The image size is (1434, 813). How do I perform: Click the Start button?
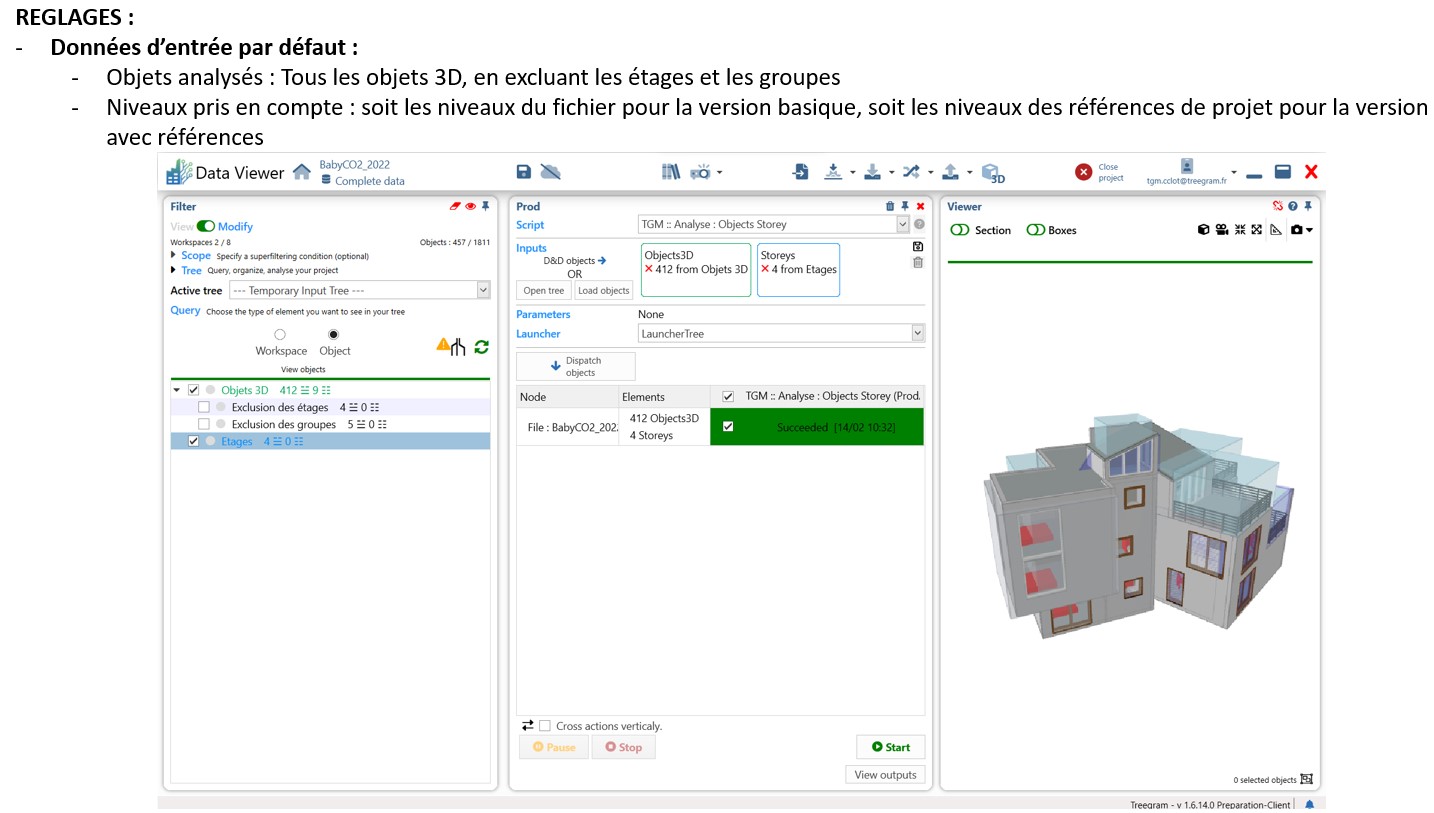point(890,747)
